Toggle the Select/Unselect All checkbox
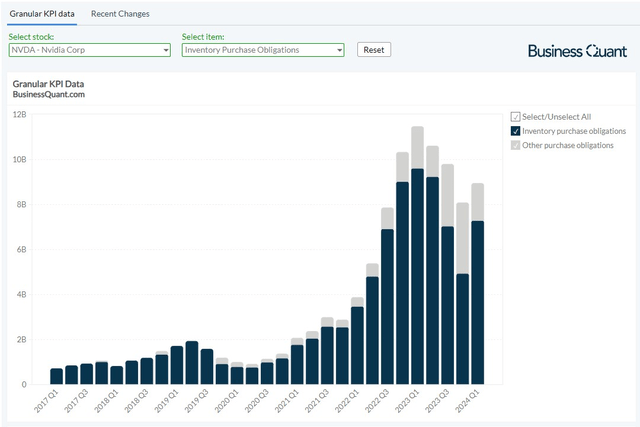Screen dimensions: 640x427 coord(516,117)
